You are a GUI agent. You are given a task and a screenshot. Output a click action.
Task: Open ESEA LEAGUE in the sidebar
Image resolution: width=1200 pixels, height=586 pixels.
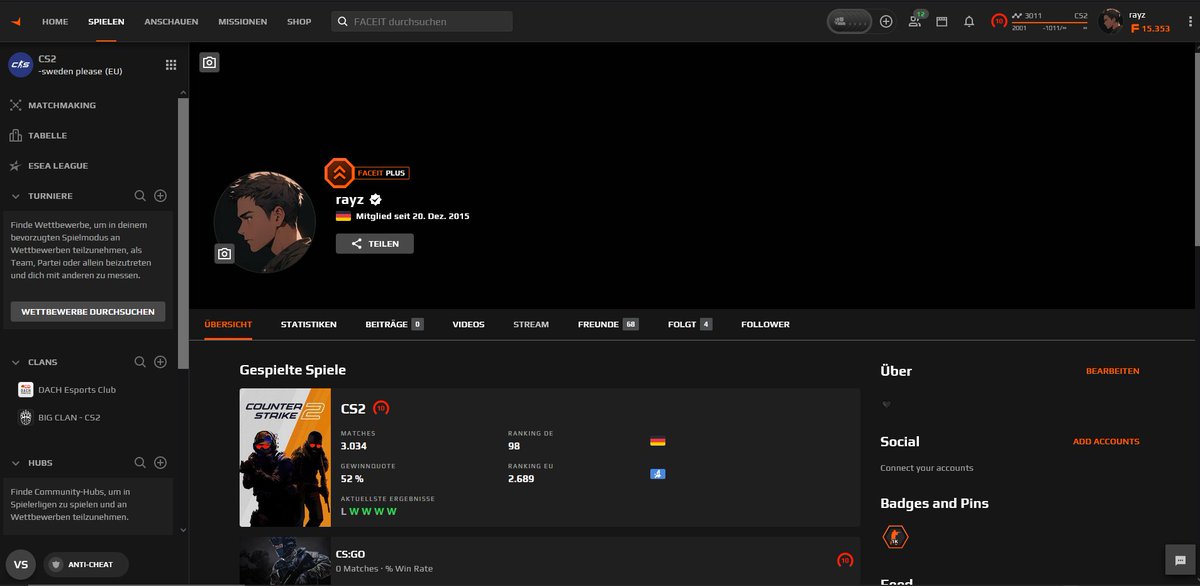coord(58,165)
